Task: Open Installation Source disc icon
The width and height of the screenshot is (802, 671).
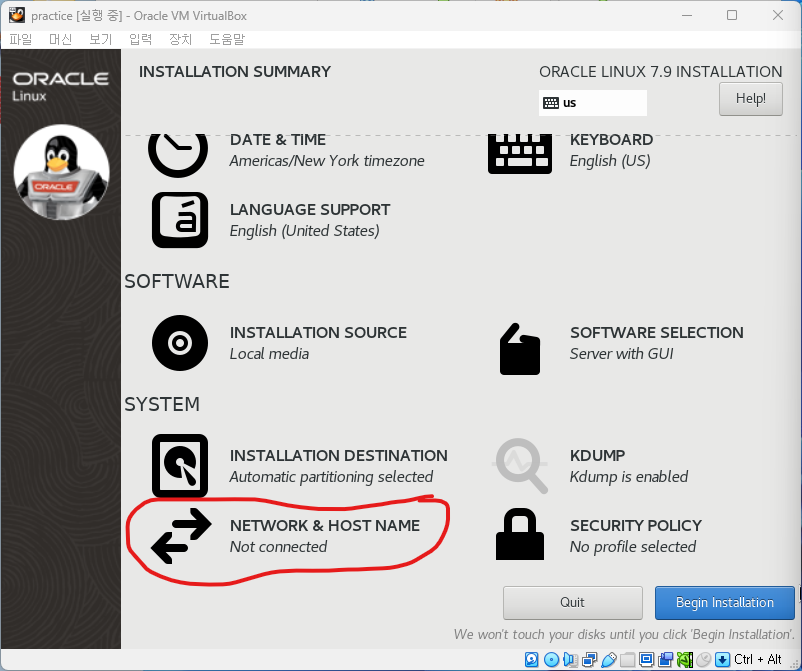Action: coord(180,343)
